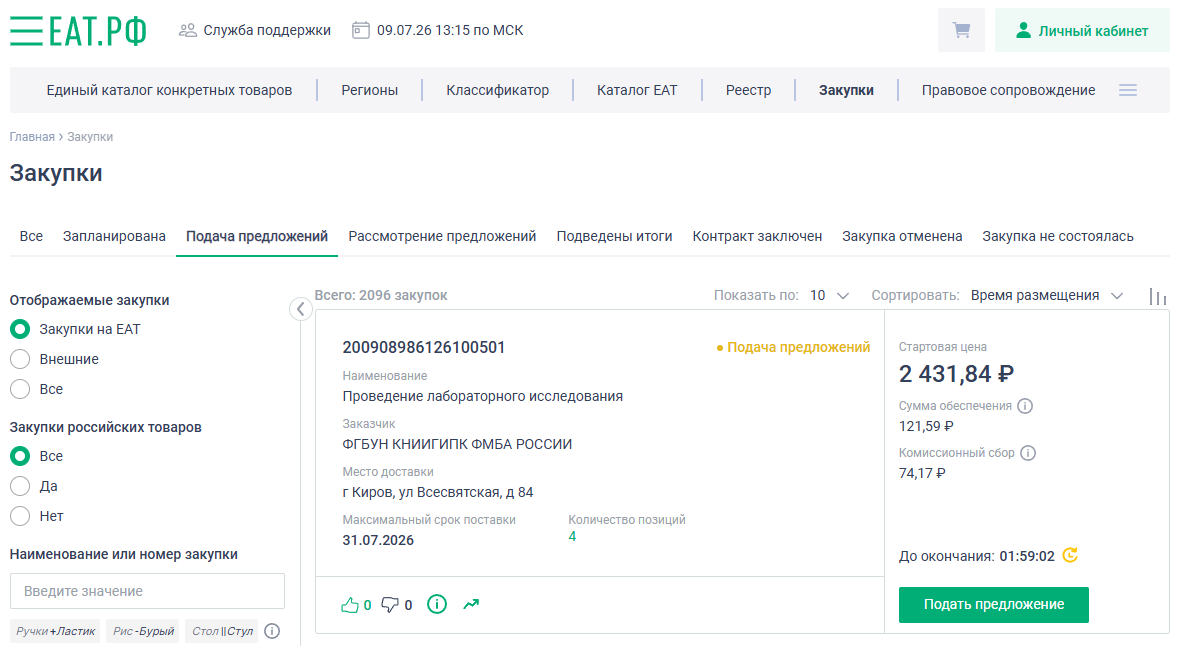
Task: Open 'Каталог ЕАТ' navigation item
Action: (637, 90)
